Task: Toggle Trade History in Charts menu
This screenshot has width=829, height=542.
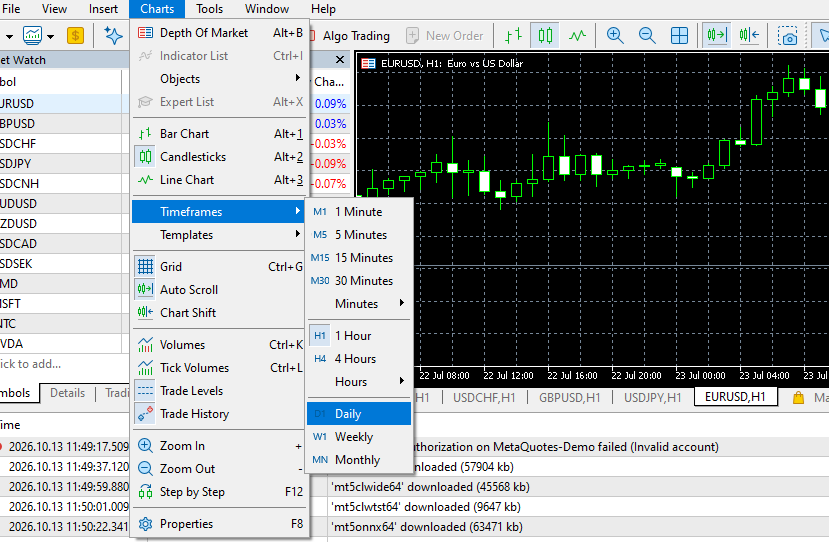Action: (x=219, y=414)
